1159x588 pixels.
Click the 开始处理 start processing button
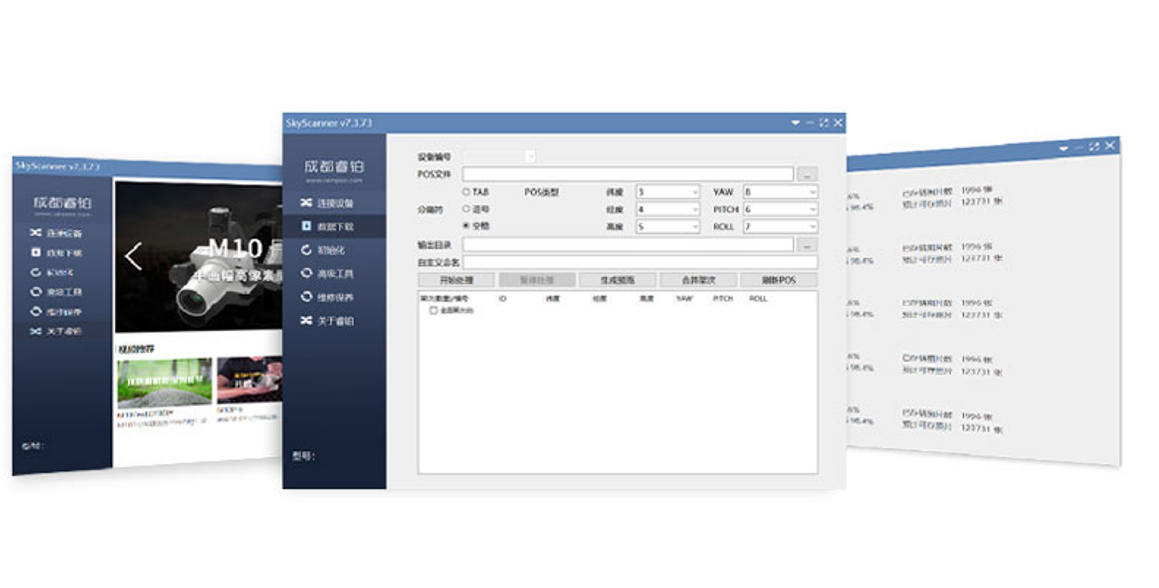[x=456, y=280]
